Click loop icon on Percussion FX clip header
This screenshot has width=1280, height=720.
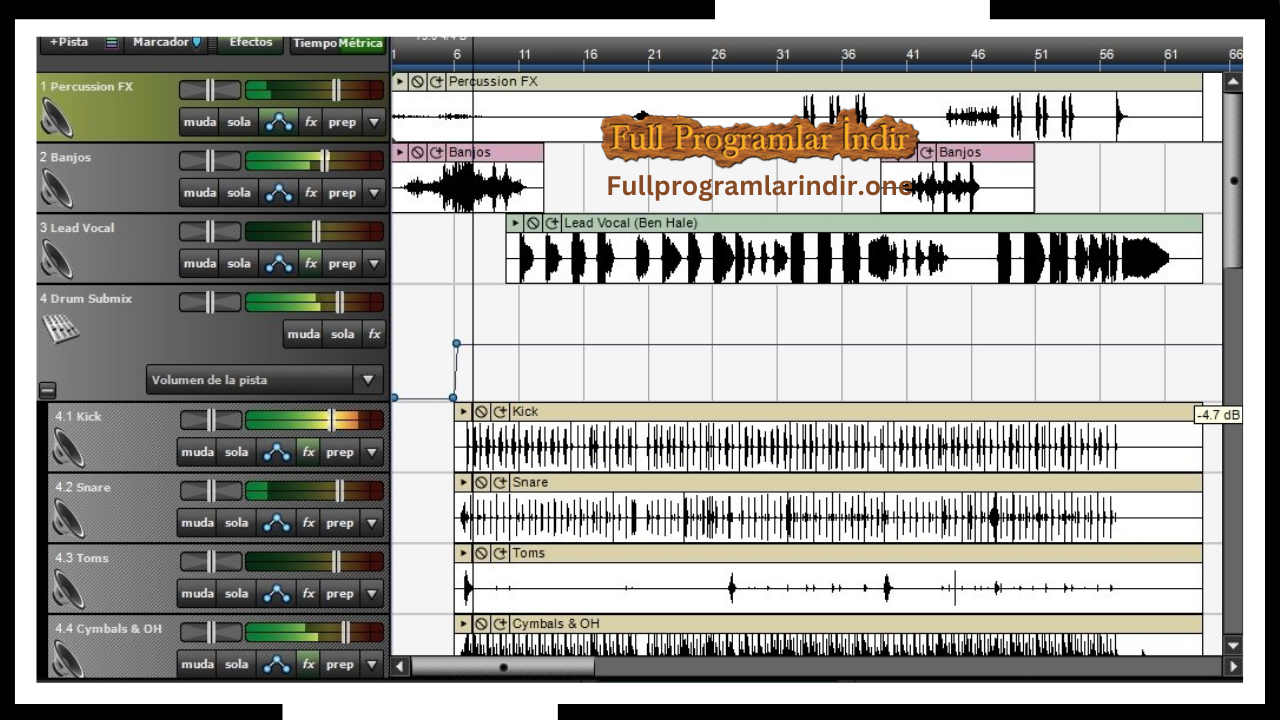pos(437,81)
